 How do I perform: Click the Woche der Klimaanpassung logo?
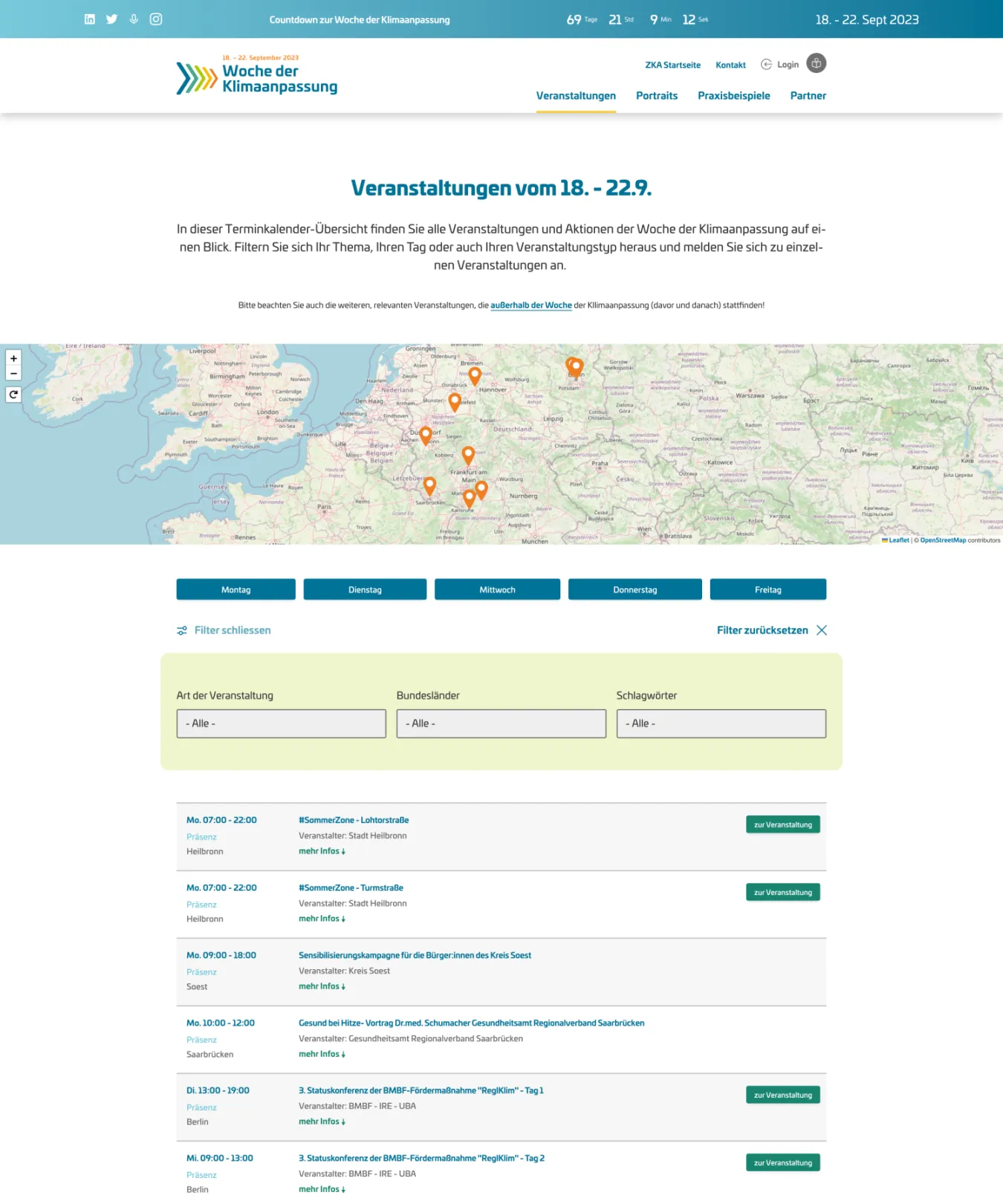[257, 76]
